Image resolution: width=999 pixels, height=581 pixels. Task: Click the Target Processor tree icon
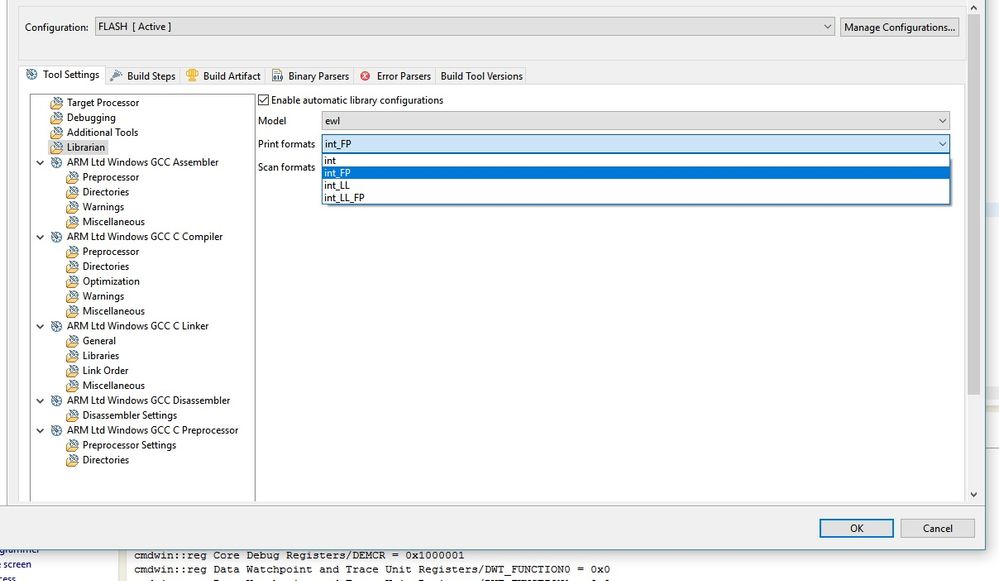(57, 103)
